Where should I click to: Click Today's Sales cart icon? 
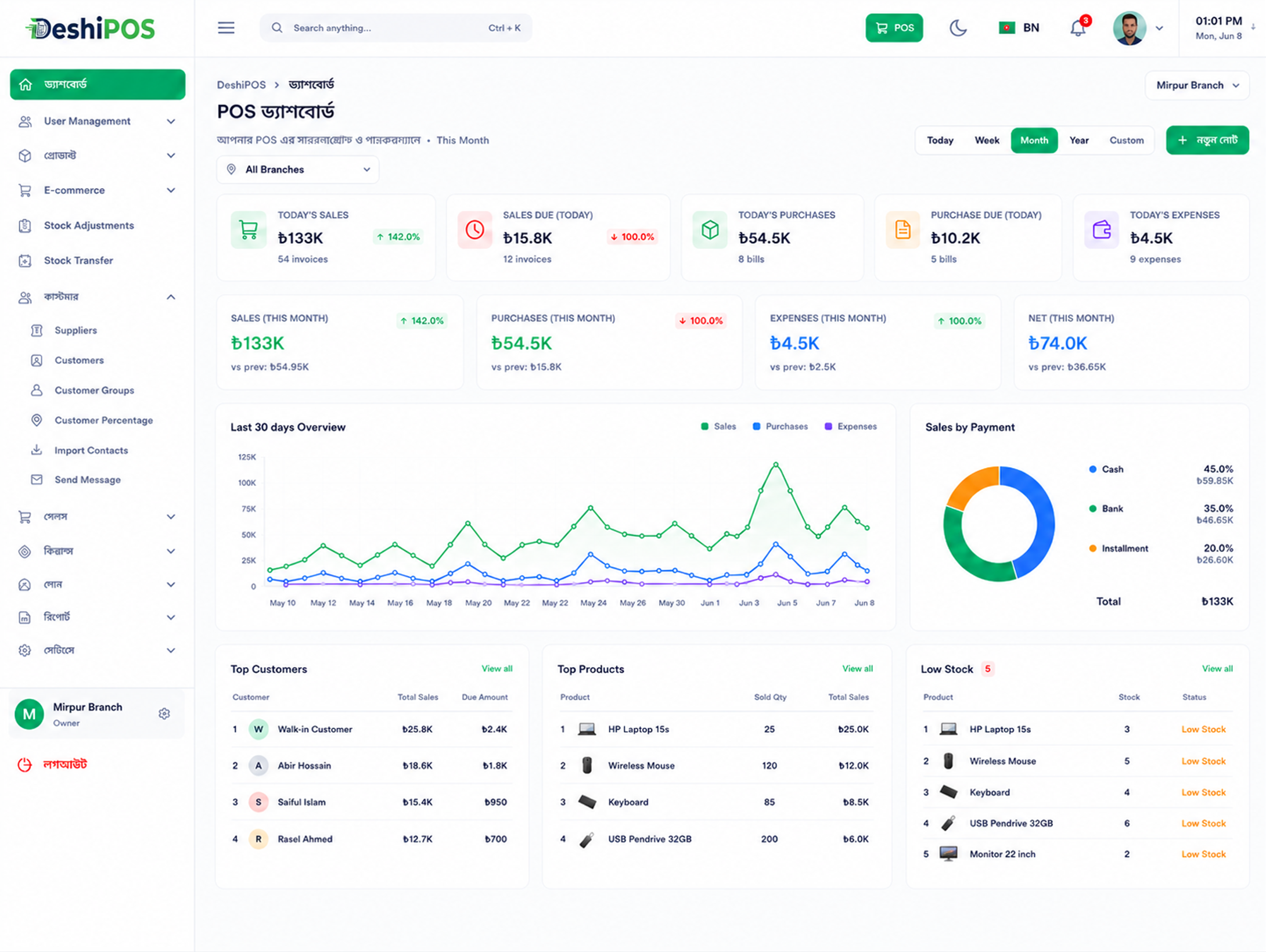[249, 230]
